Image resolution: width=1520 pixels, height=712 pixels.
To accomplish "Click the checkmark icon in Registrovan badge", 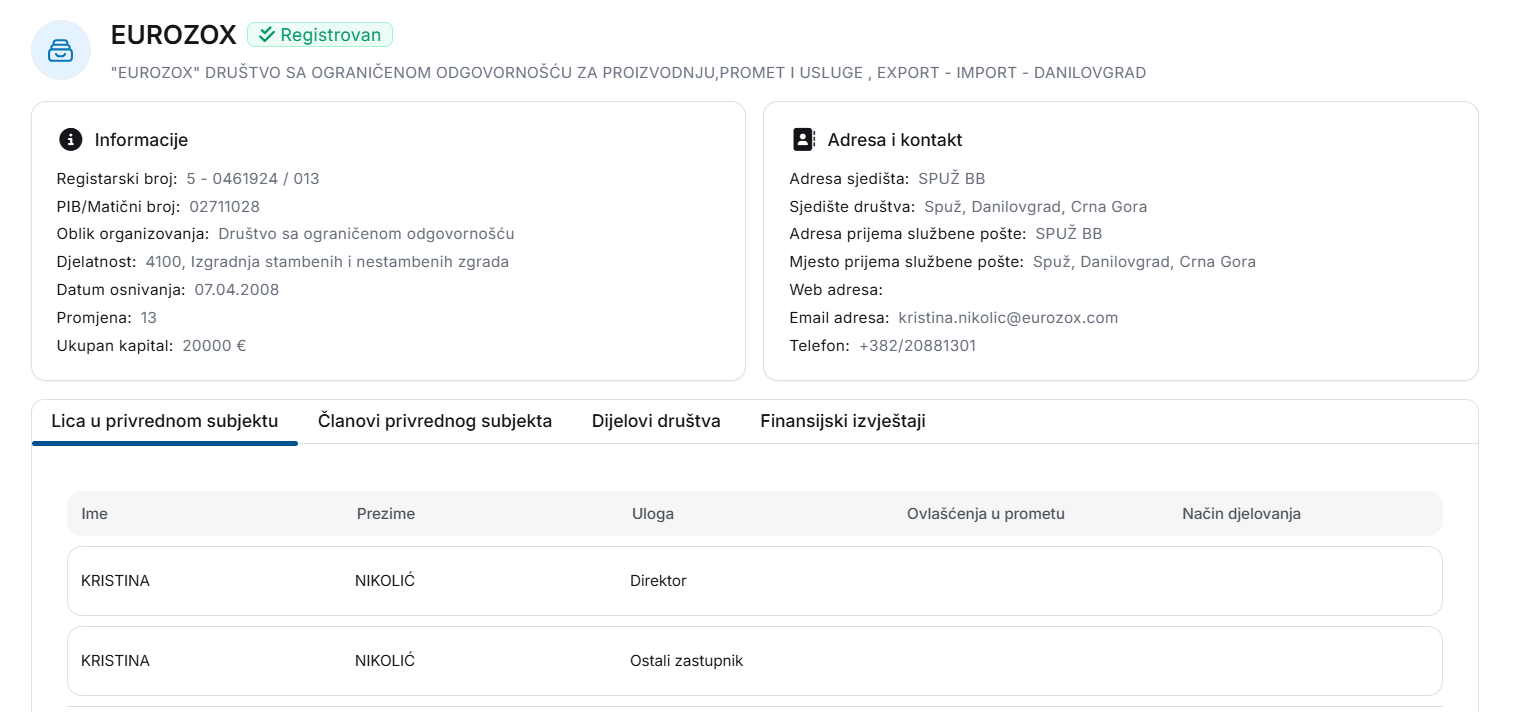I will 266,35.
